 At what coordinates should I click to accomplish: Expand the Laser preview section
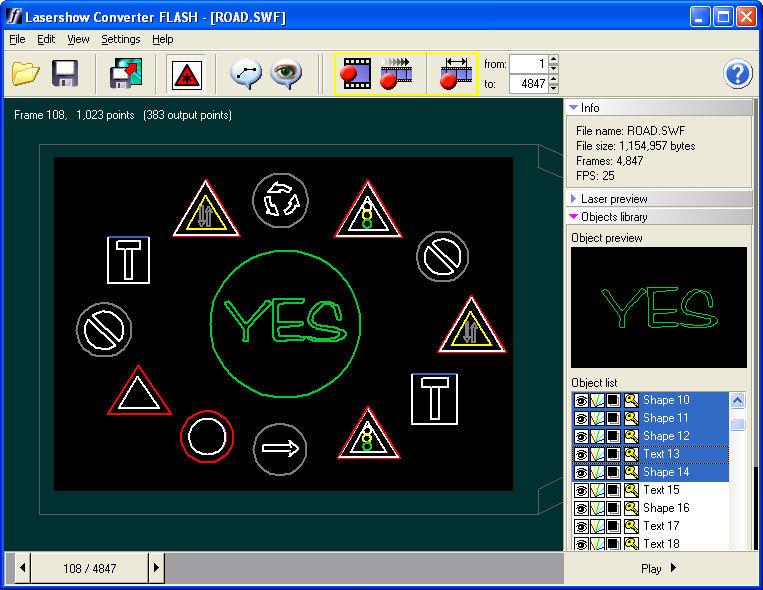574,199
